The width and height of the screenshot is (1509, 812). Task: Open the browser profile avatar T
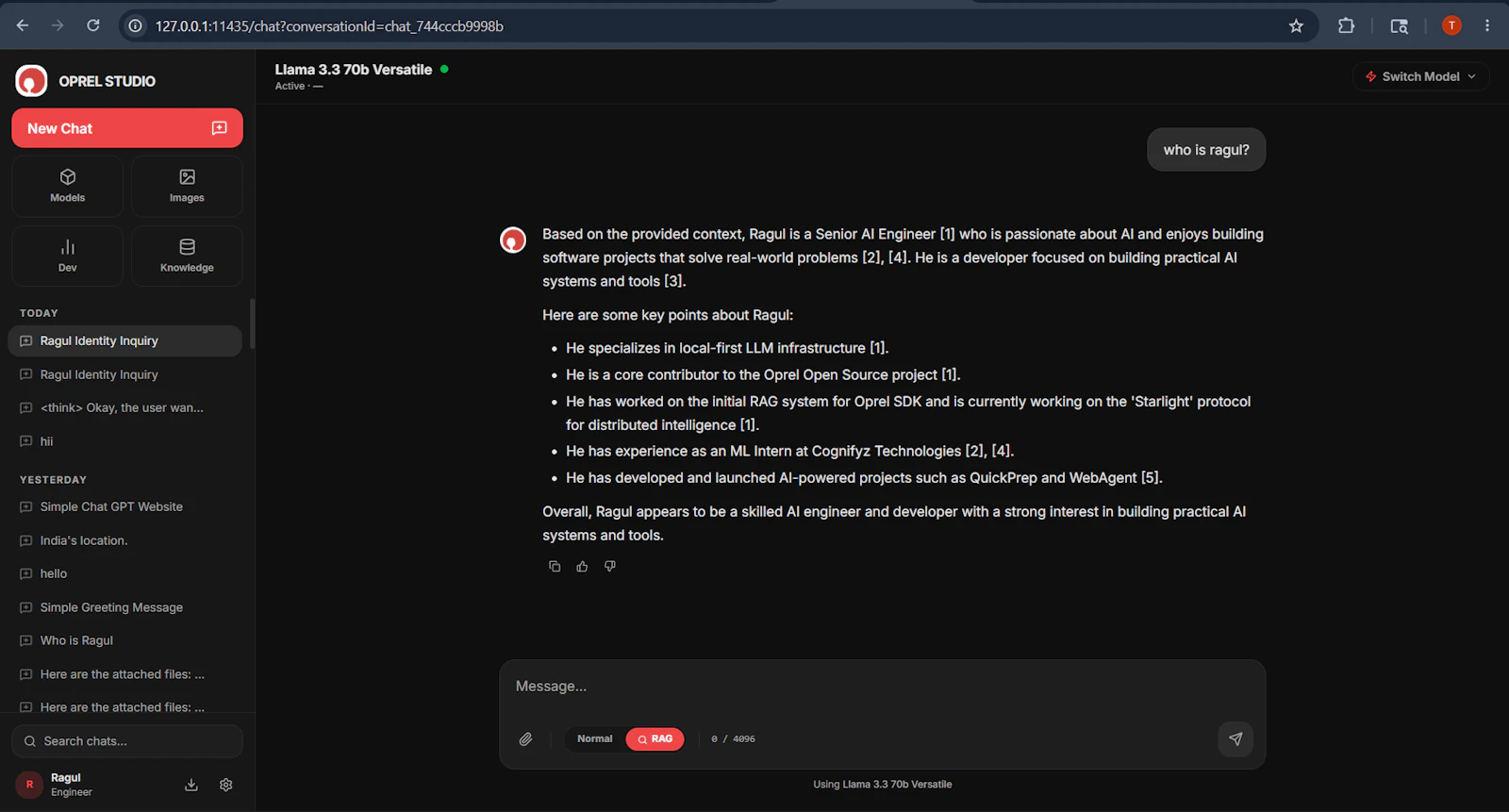click(x=1451, y=25)
